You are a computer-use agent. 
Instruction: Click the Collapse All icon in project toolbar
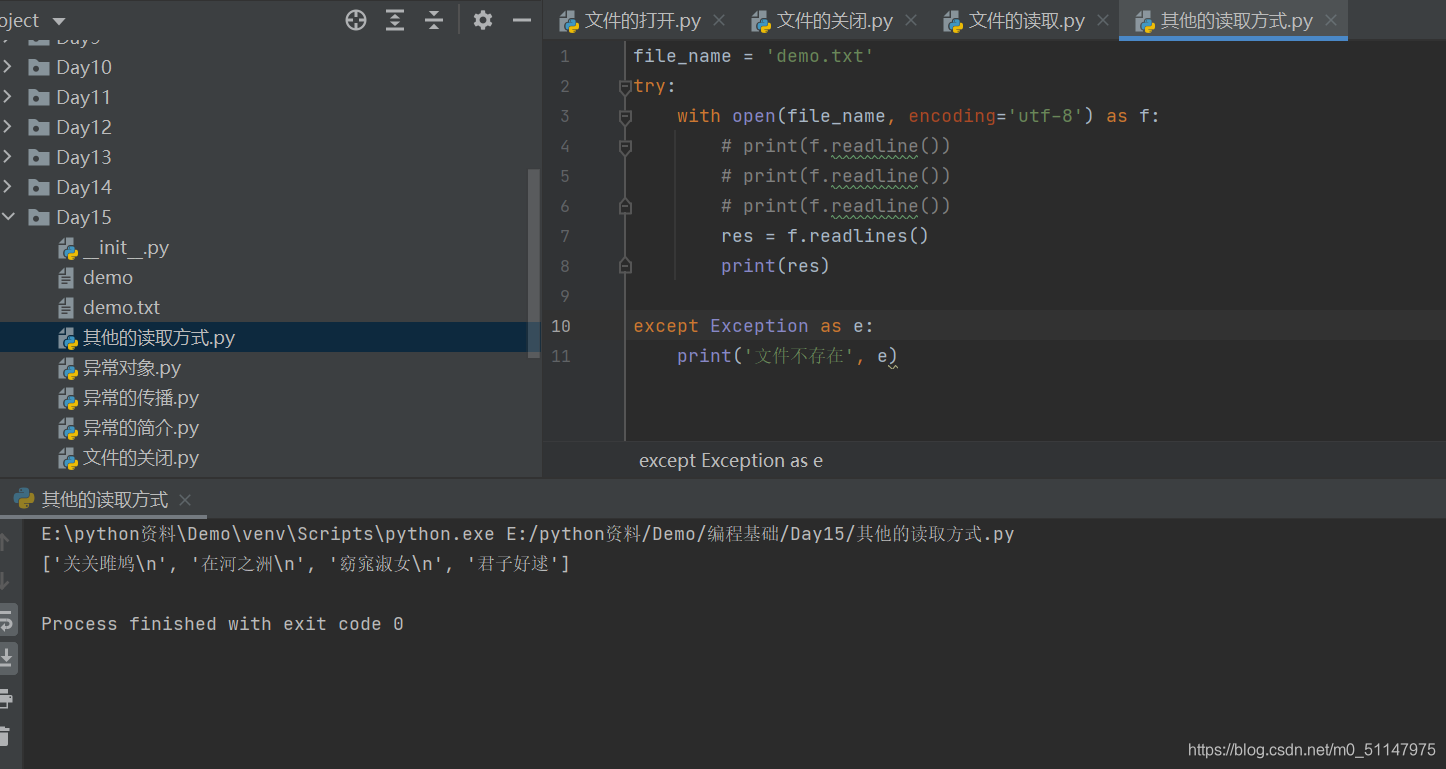click(x=434, y=20)
